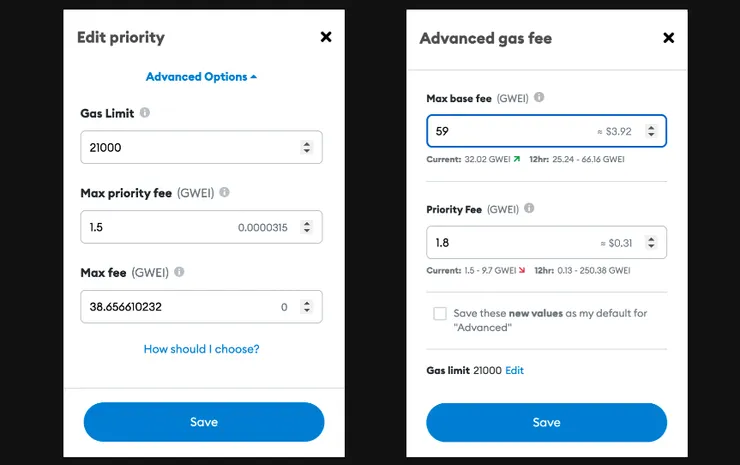This screenshot has width=740, height=465.
Task: Click info icon next to Priority Fee
Action: tap(529, 209)
